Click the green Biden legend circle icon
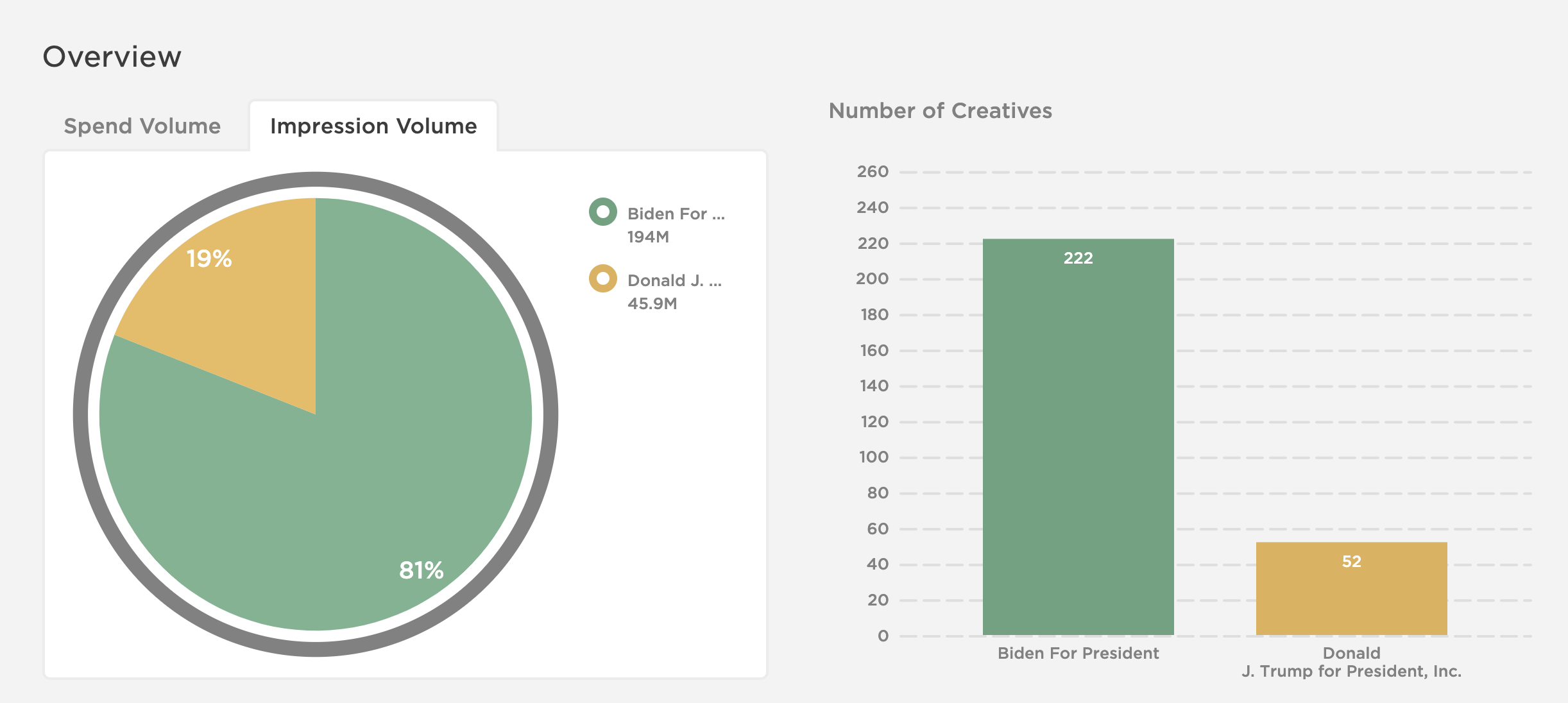This screenshot has height=703, width=1568. pos(603,212)
